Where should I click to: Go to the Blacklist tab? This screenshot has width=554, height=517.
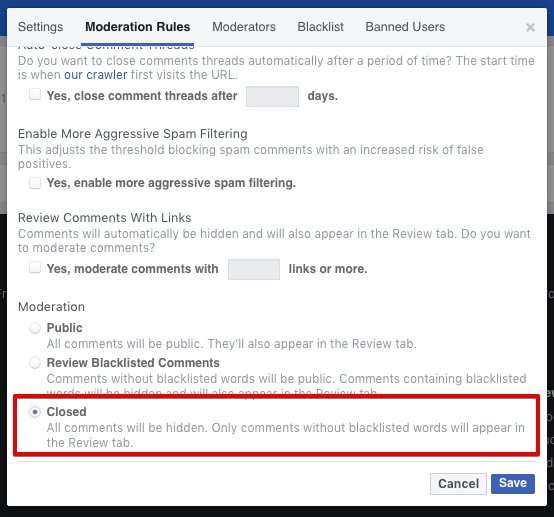point(320,27)
